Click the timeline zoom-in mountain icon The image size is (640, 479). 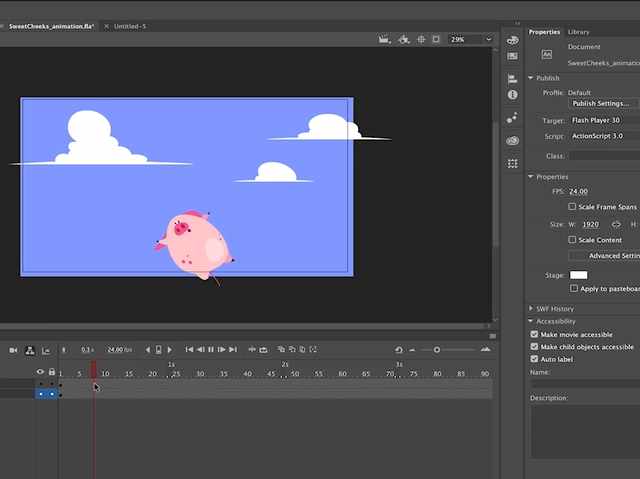485,349
